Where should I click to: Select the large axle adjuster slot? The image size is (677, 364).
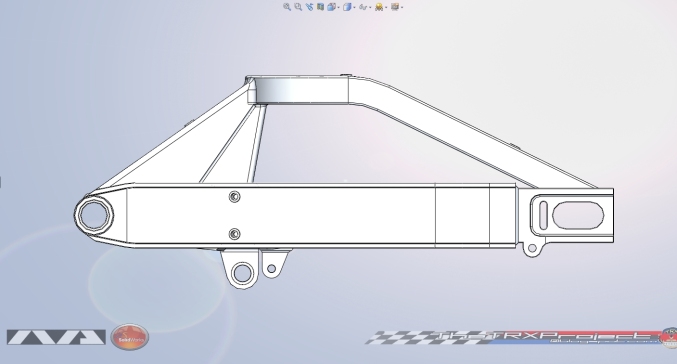pyautogui.click(x=578, y=215)
